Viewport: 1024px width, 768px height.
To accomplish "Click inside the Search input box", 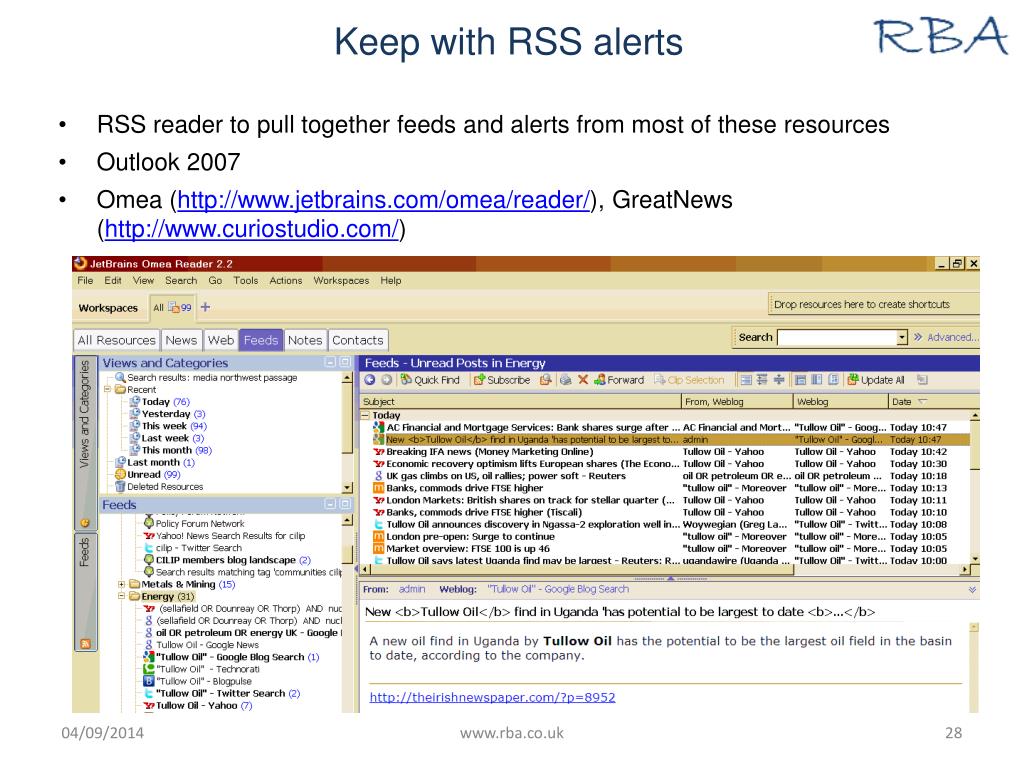I will pos(837,337).
